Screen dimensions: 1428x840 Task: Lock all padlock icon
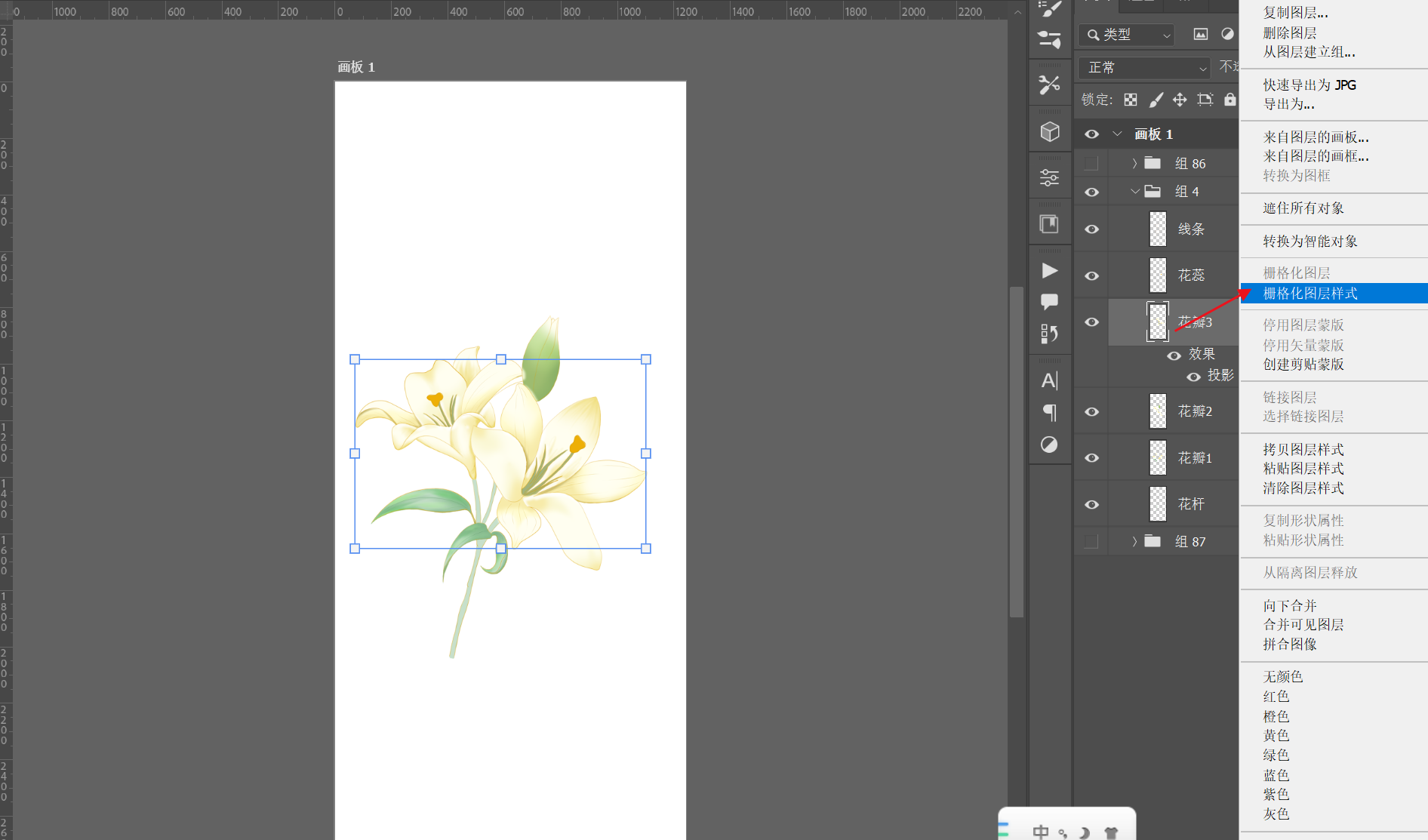coord(1230,100)
